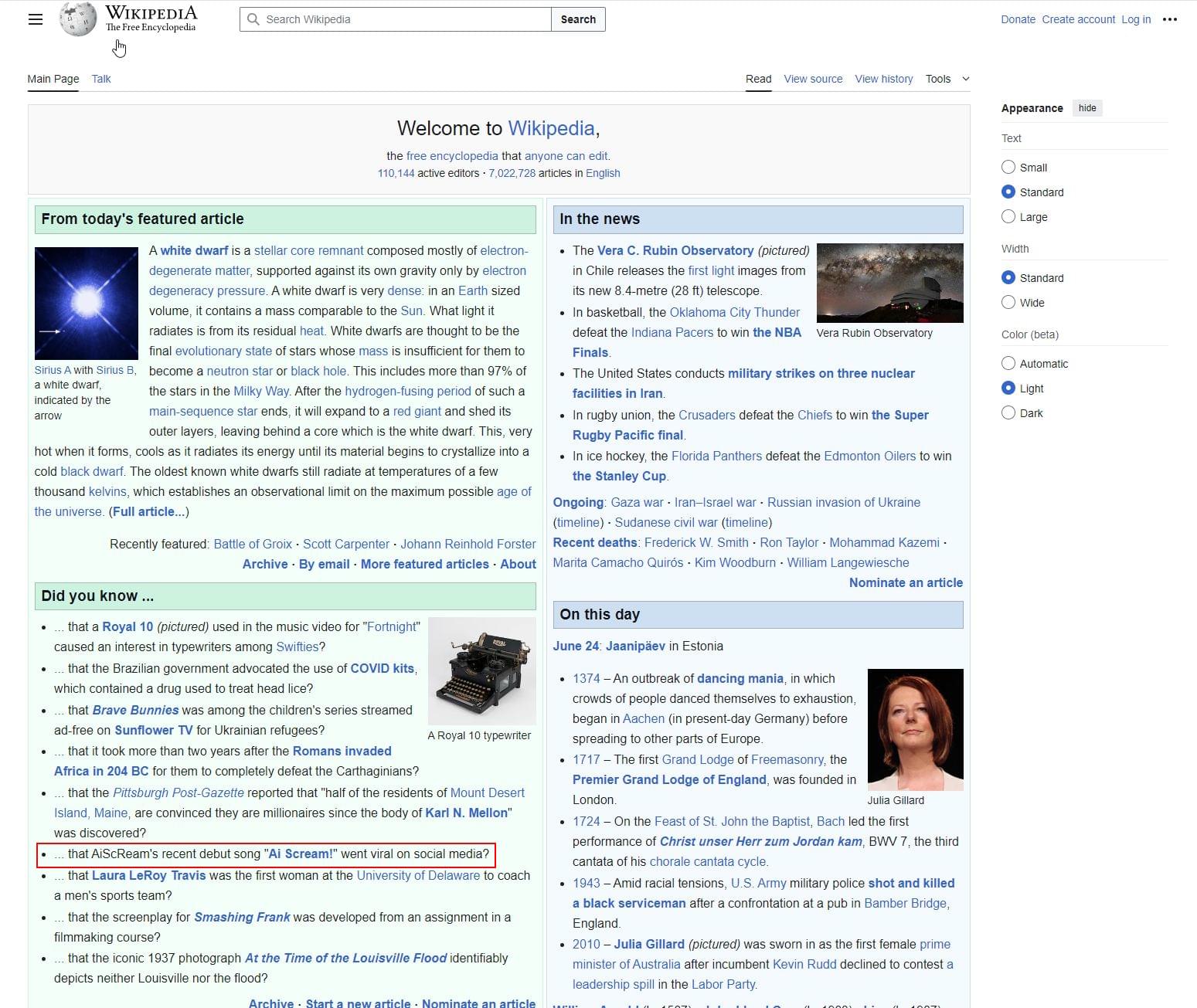Screen dimensions: 1197x1008
Task: Open the three-dot personal tools menu
Action: 1170,19
